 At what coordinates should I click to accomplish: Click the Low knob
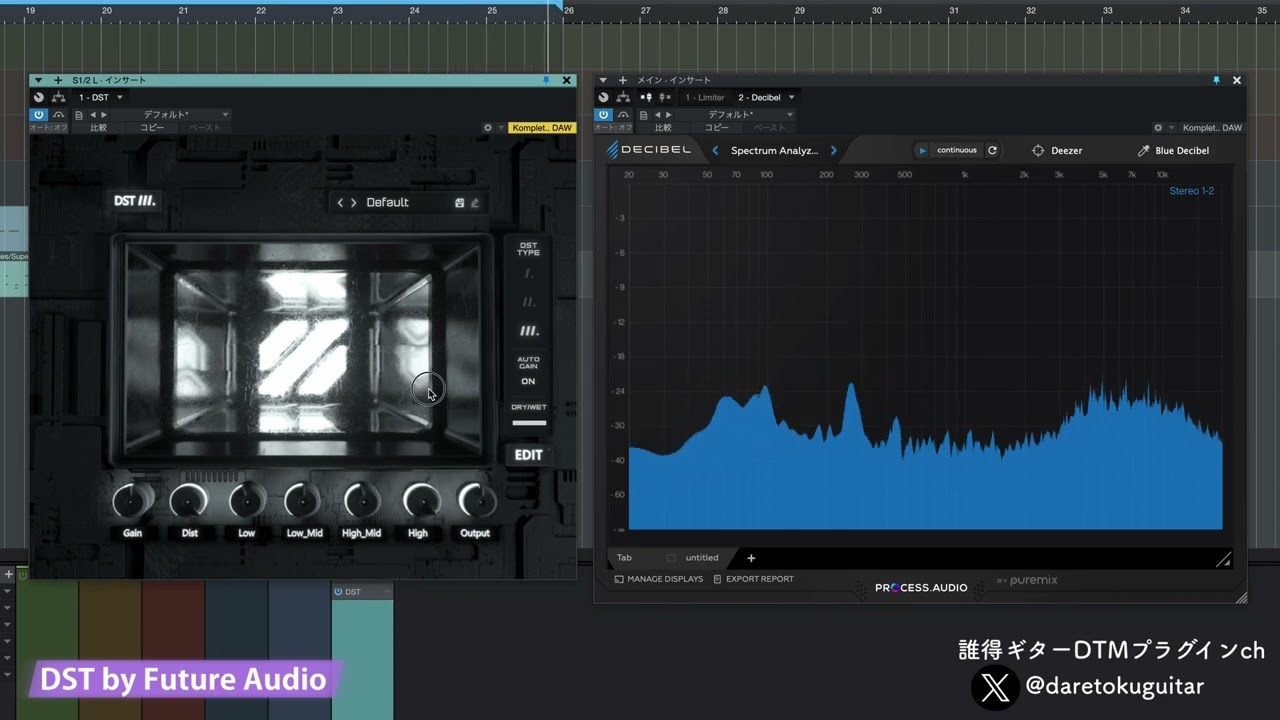pos(247,500)
